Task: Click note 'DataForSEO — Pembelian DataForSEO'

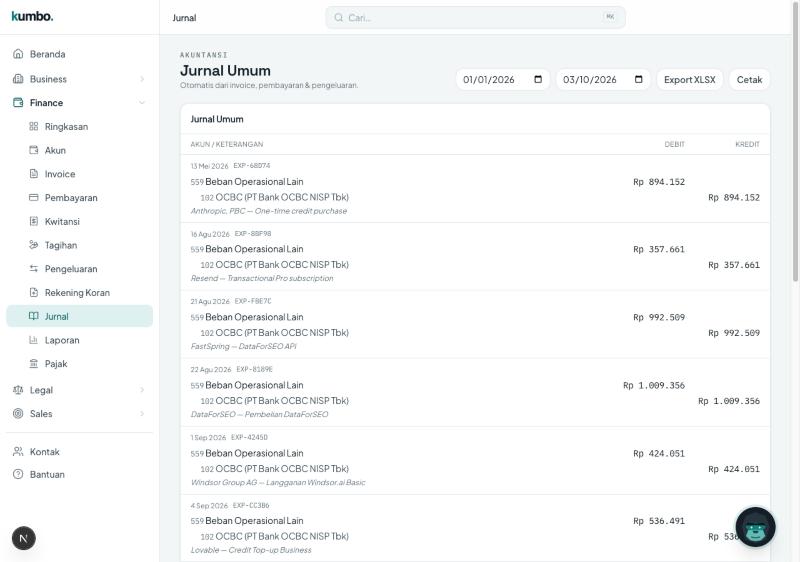Action: [x=259, y=414]
